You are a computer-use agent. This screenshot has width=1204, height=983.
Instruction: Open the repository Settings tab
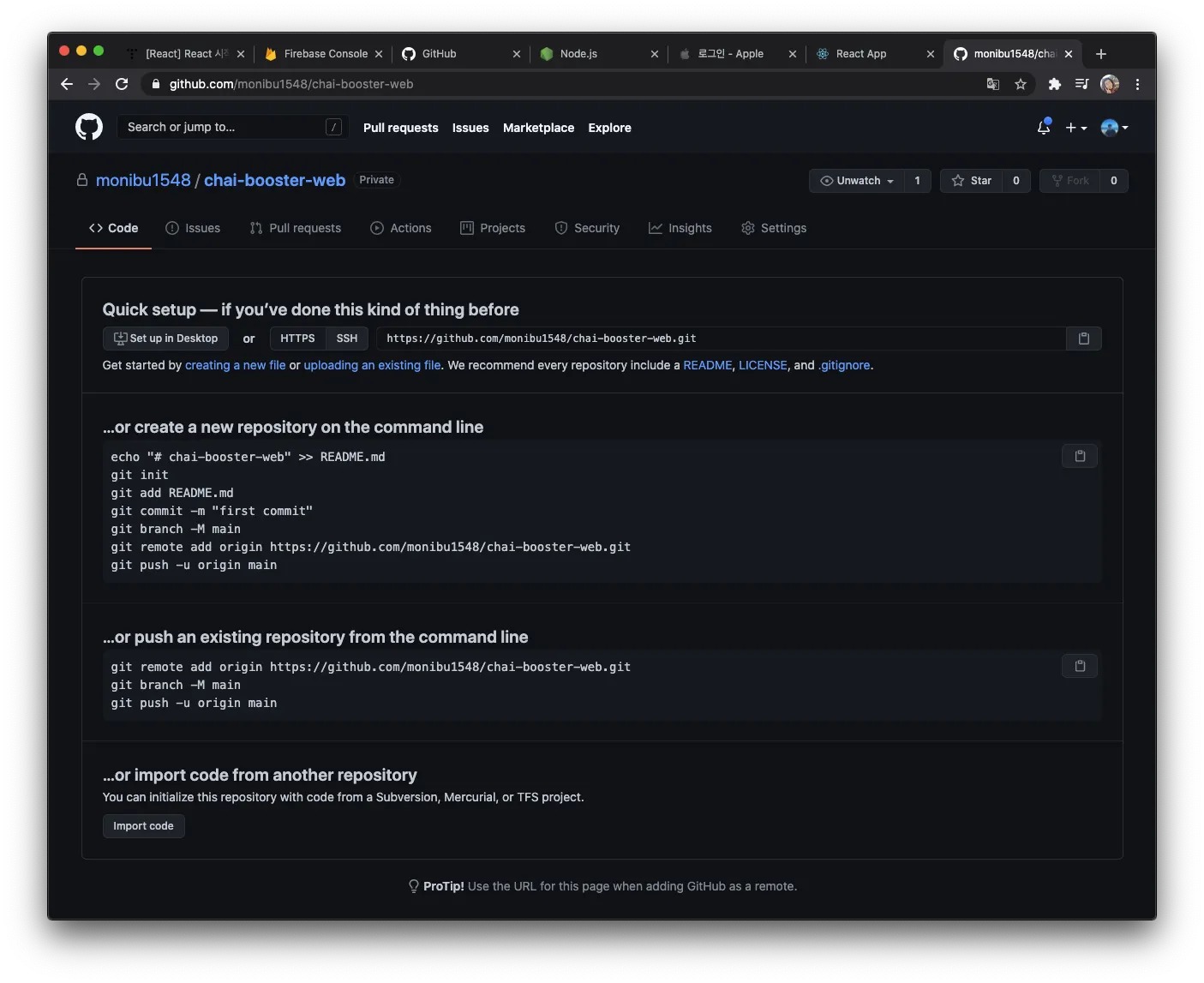click(x=773, y=228)
